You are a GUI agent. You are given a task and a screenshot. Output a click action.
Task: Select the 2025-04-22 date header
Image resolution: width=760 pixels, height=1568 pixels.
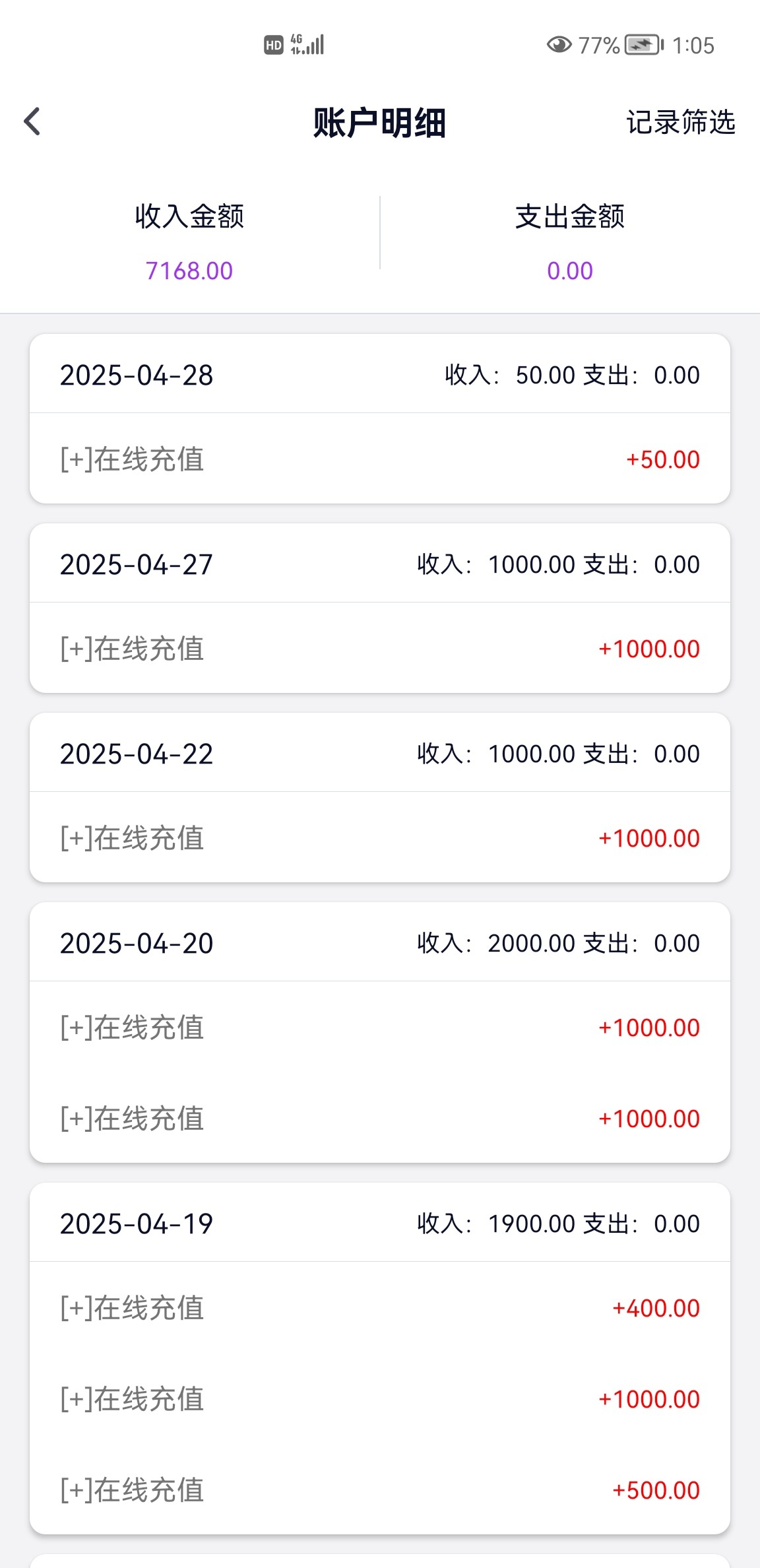(137, 754)
